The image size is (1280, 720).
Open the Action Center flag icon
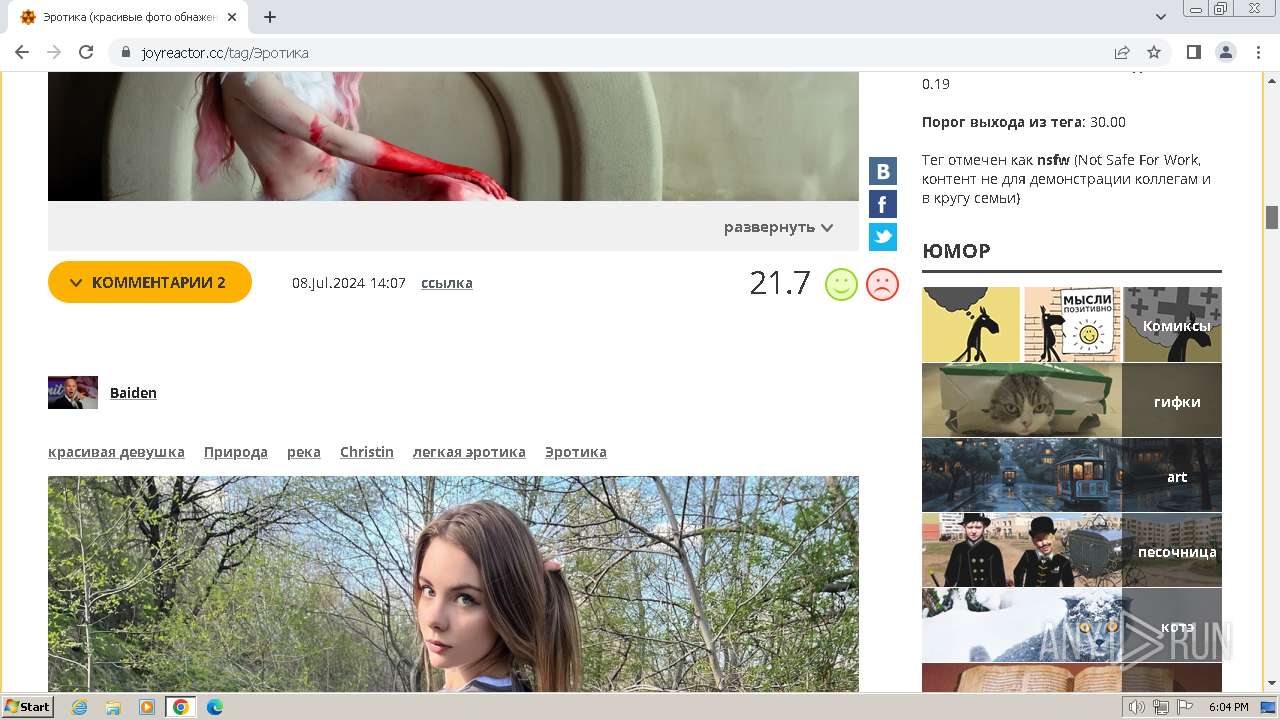click(x=1186, y=707)
